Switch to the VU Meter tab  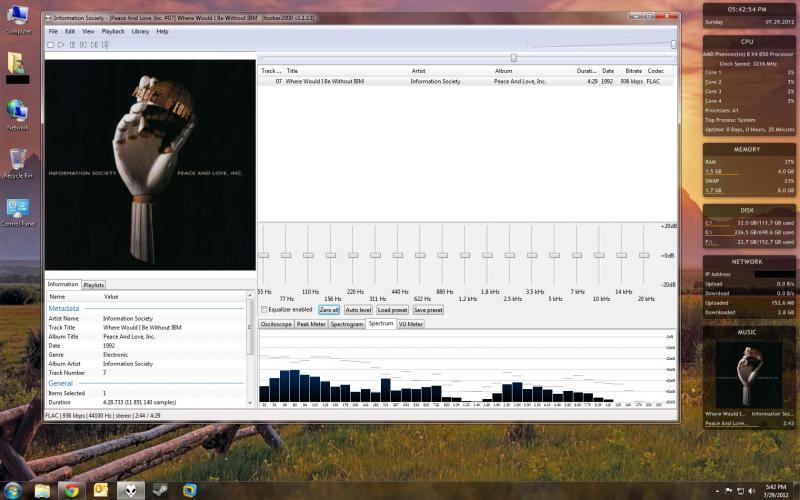click(411, 324)
